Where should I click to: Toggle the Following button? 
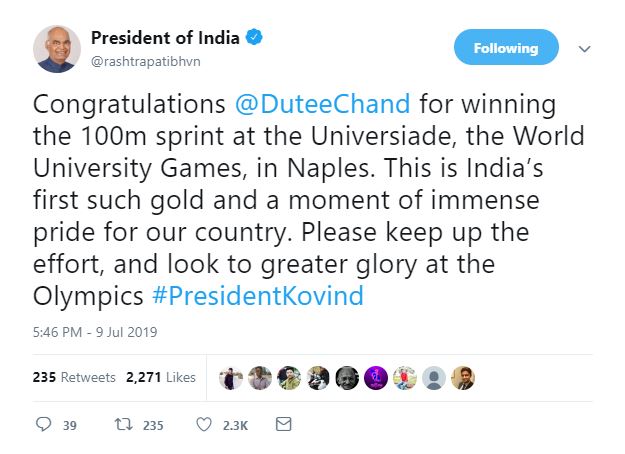(506, 47)
